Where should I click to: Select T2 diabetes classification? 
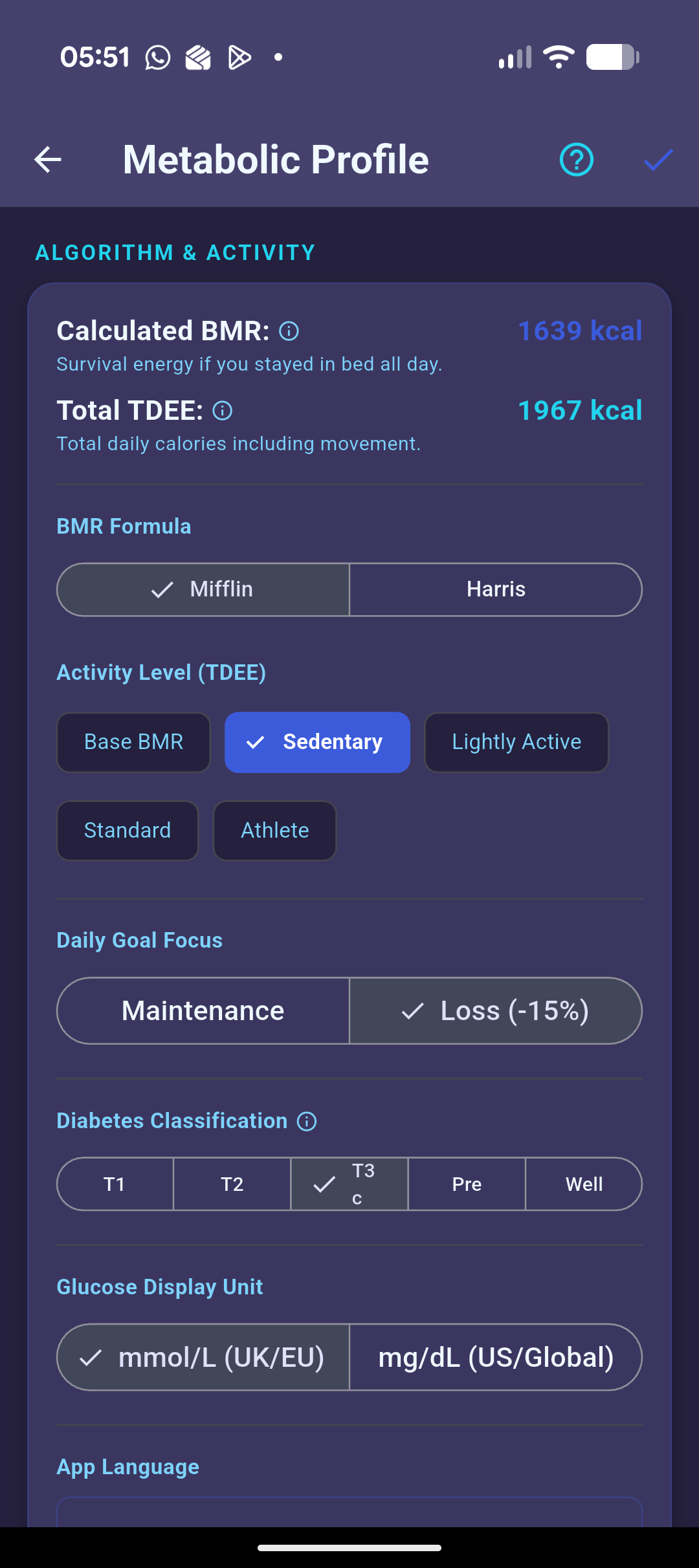pos(232,1184)
